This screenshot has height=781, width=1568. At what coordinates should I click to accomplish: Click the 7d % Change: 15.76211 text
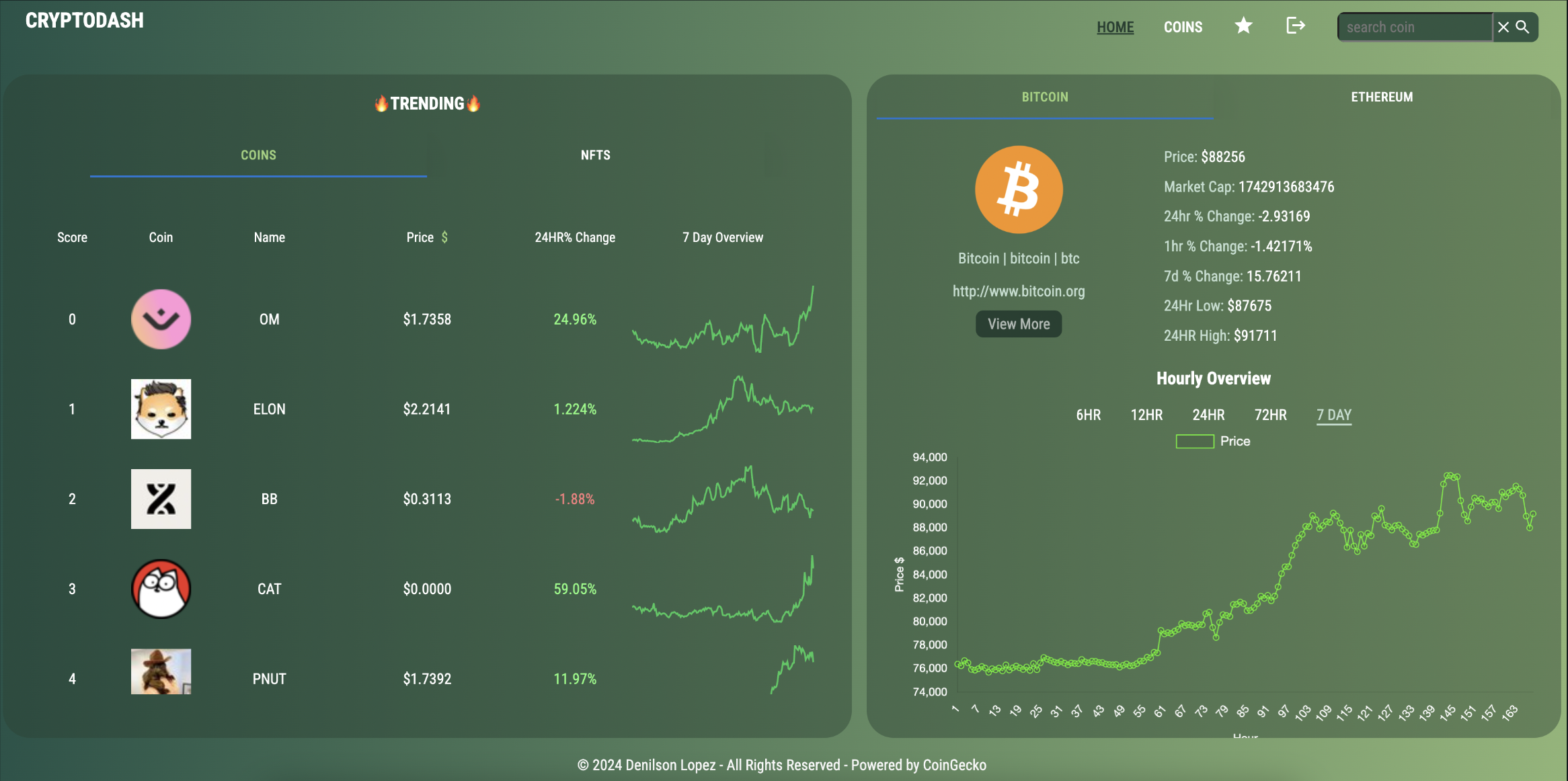pyautogui.click(x=1232, y=276)
